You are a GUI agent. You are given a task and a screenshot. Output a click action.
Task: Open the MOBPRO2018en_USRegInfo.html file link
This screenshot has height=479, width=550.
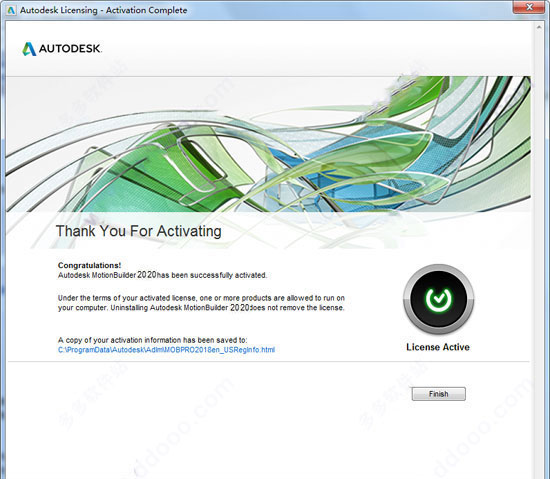click(166, 350)
